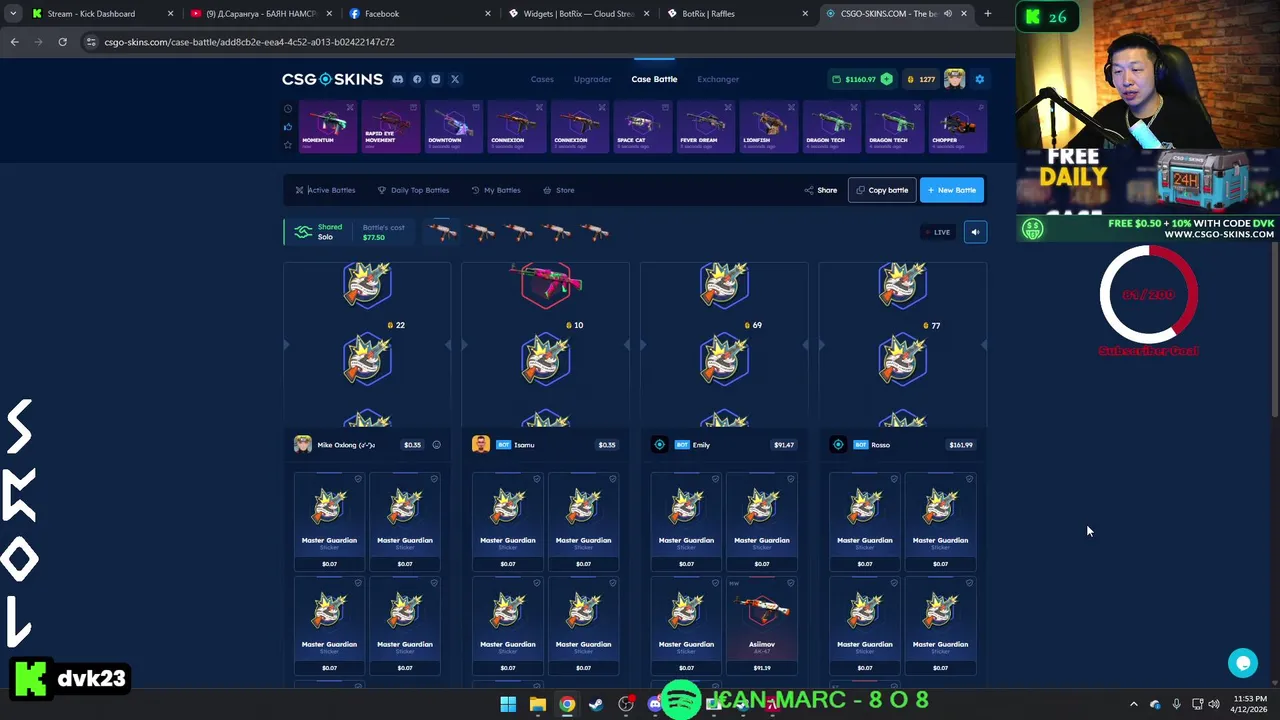Image resolution: width=1280 pixels, height=720 pixels.
Task: Click Rosso's $161.99 total
Action: (961, 445)
